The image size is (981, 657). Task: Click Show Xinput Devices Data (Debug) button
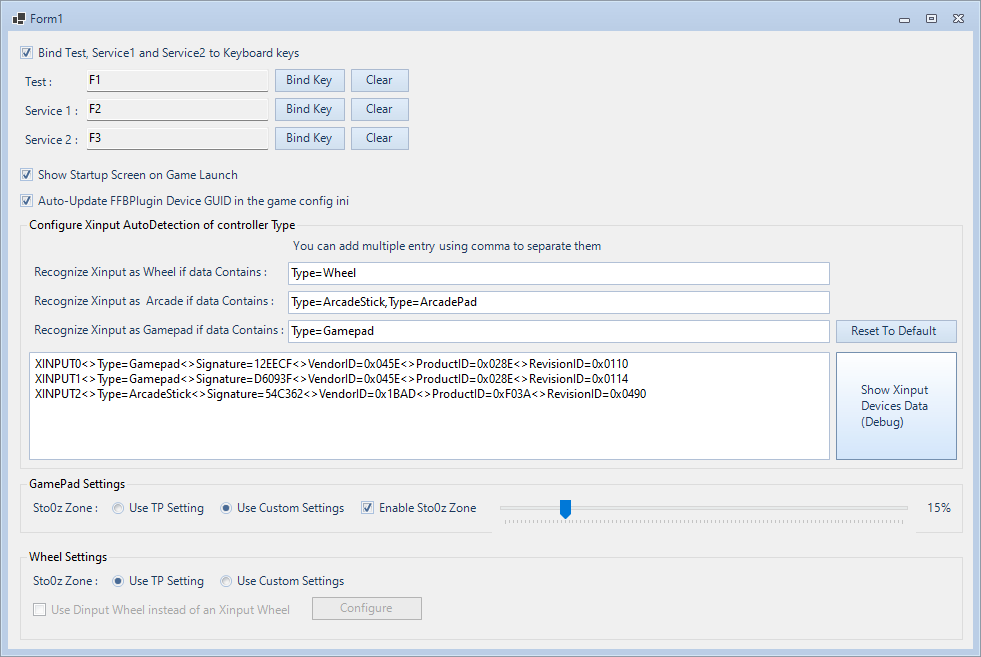tap(896, 405)
